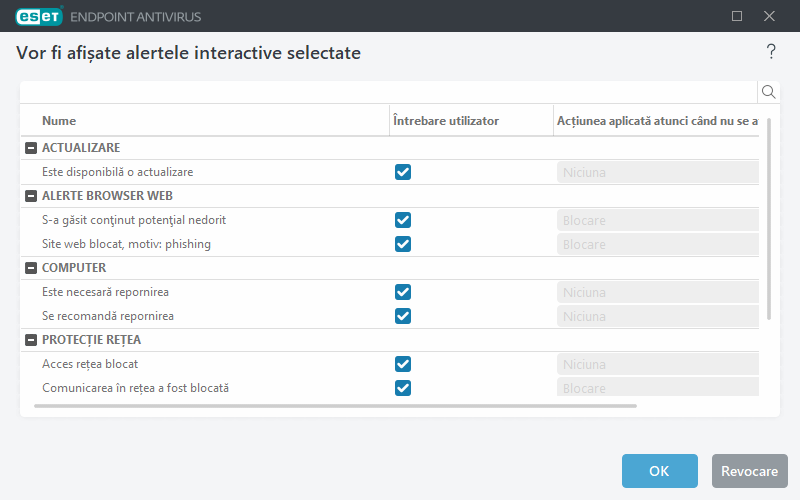Open the help question mark icon
The image size is (800, 500).
[x=771, y=52]
